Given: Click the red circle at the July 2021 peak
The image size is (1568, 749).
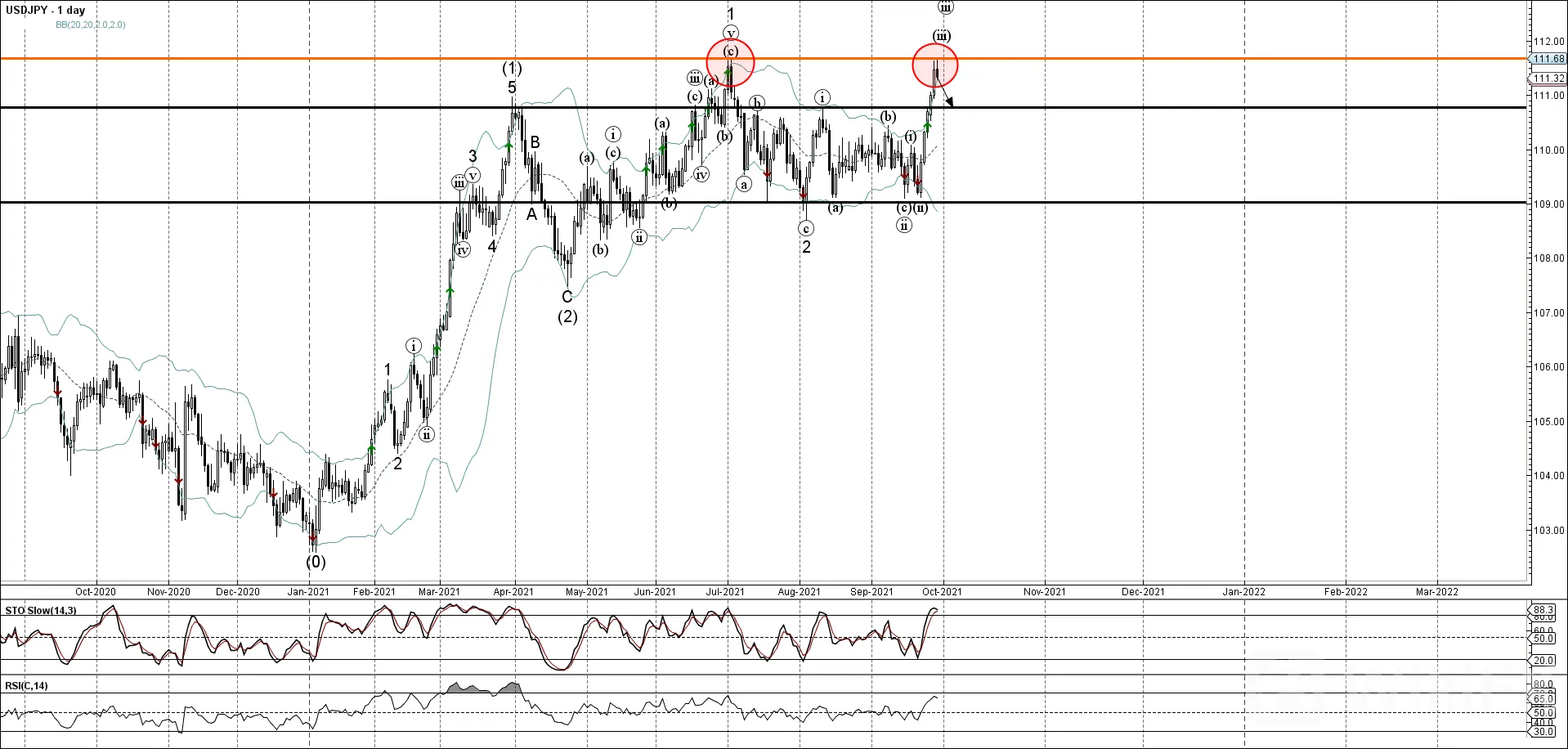Looking at the screenshot, I should 730,62.
